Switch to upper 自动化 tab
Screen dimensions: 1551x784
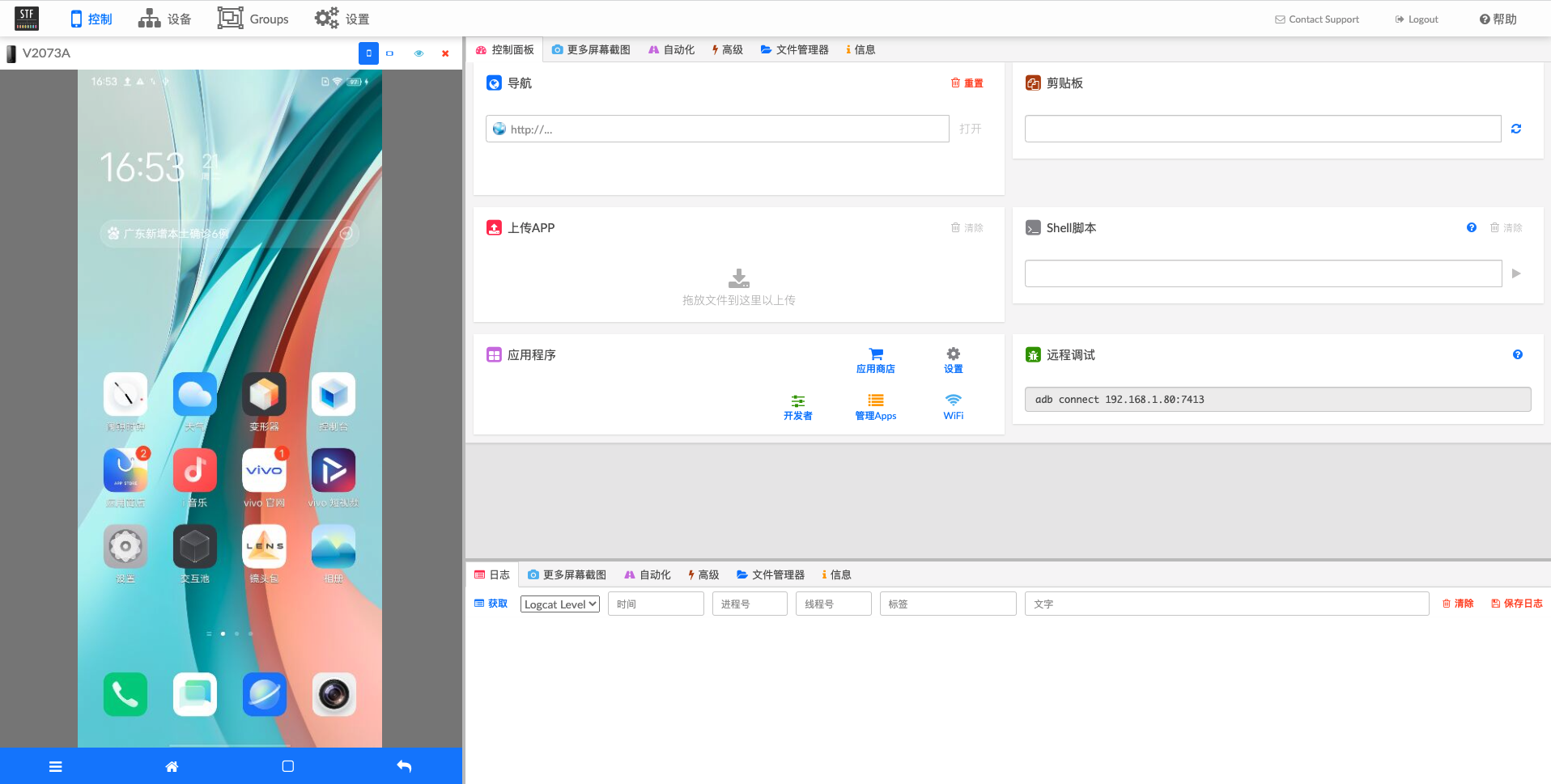[x=671, y=50]
